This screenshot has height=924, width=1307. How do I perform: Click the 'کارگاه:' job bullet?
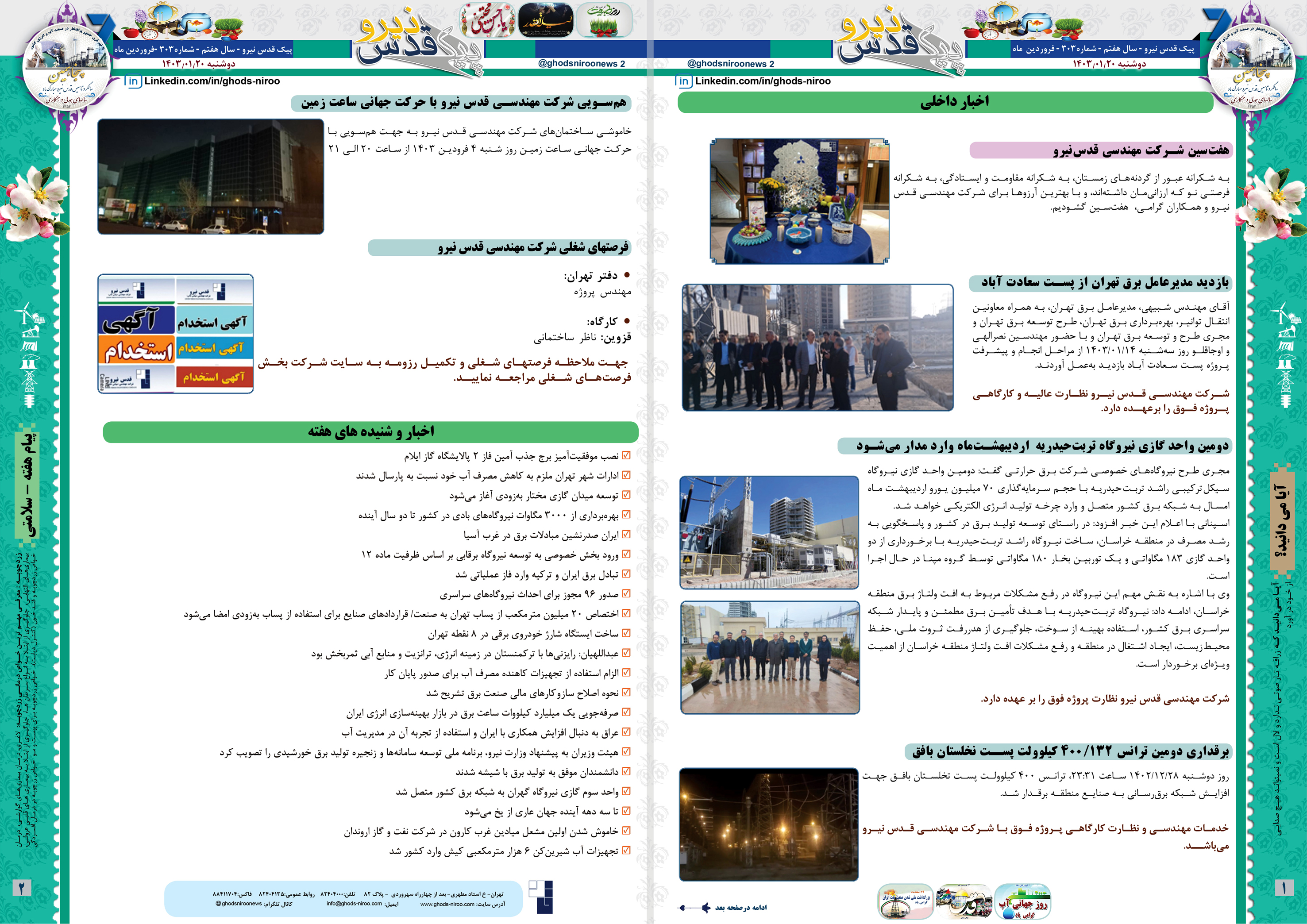tap(608, 322)
